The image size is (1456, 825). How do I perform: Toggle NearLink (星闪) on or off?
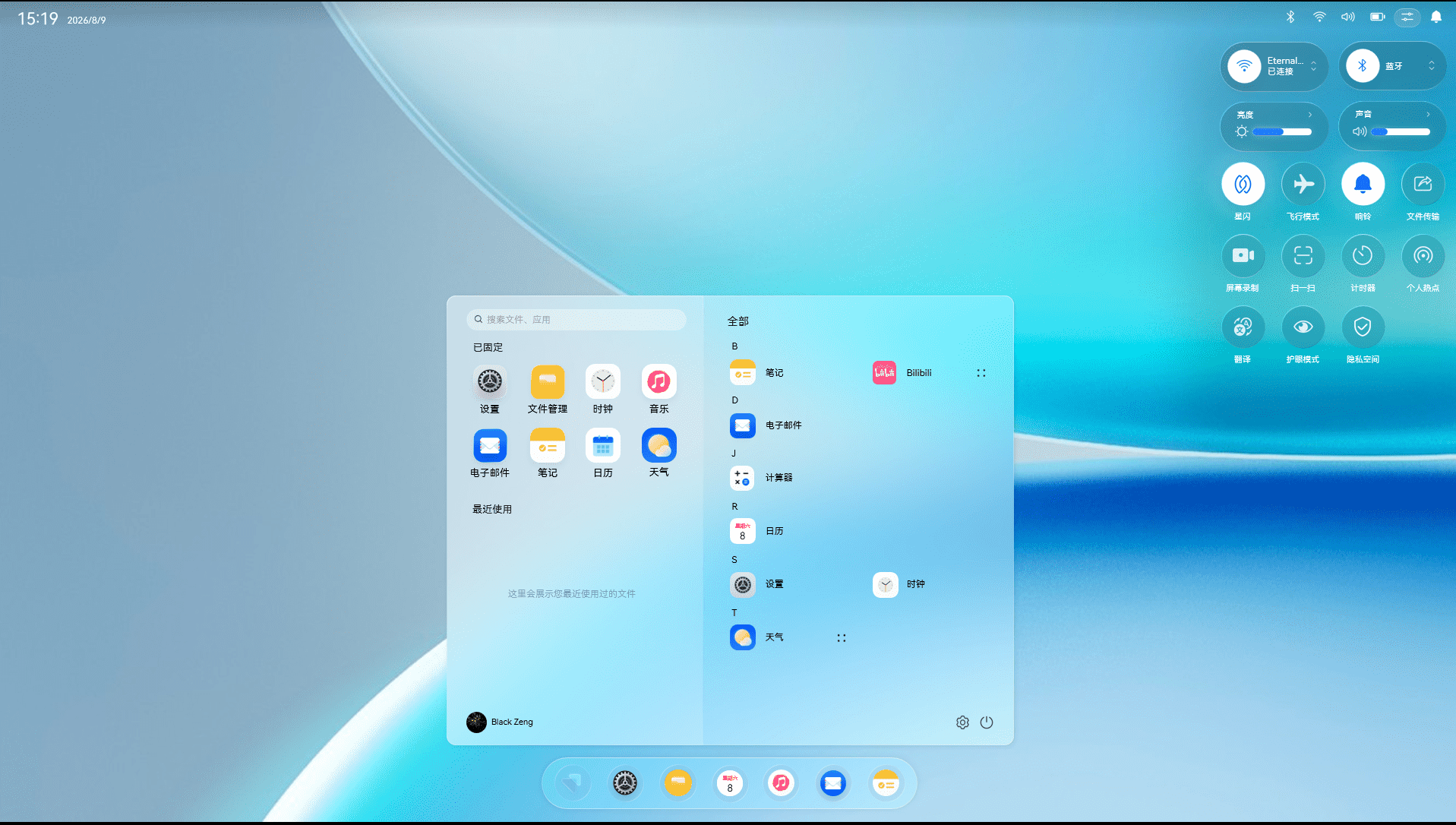pos(1243,184)
